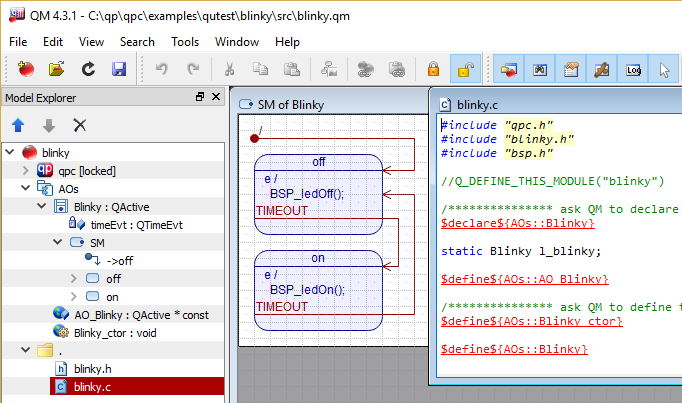Click the Delete X in Model Explorer
This screenshot has width=682, height=403.
80,125
